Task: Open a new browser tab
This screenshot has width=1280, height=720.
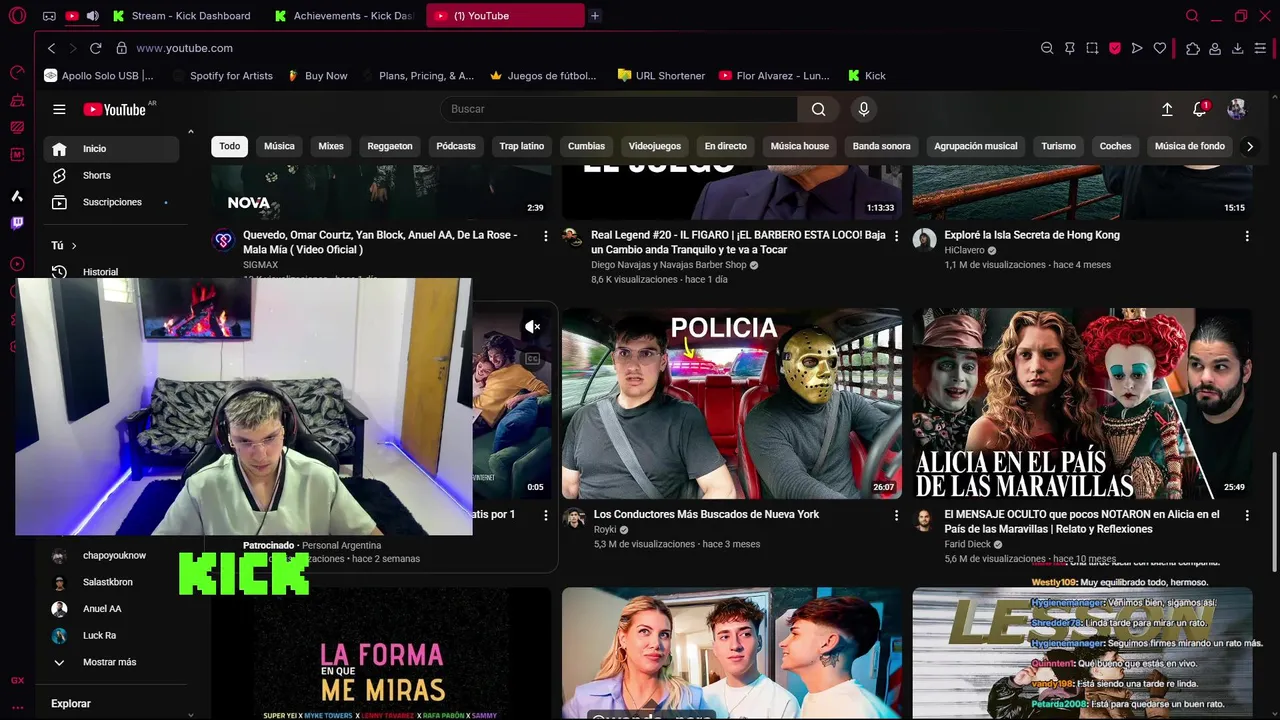Action: coord(595,16)
